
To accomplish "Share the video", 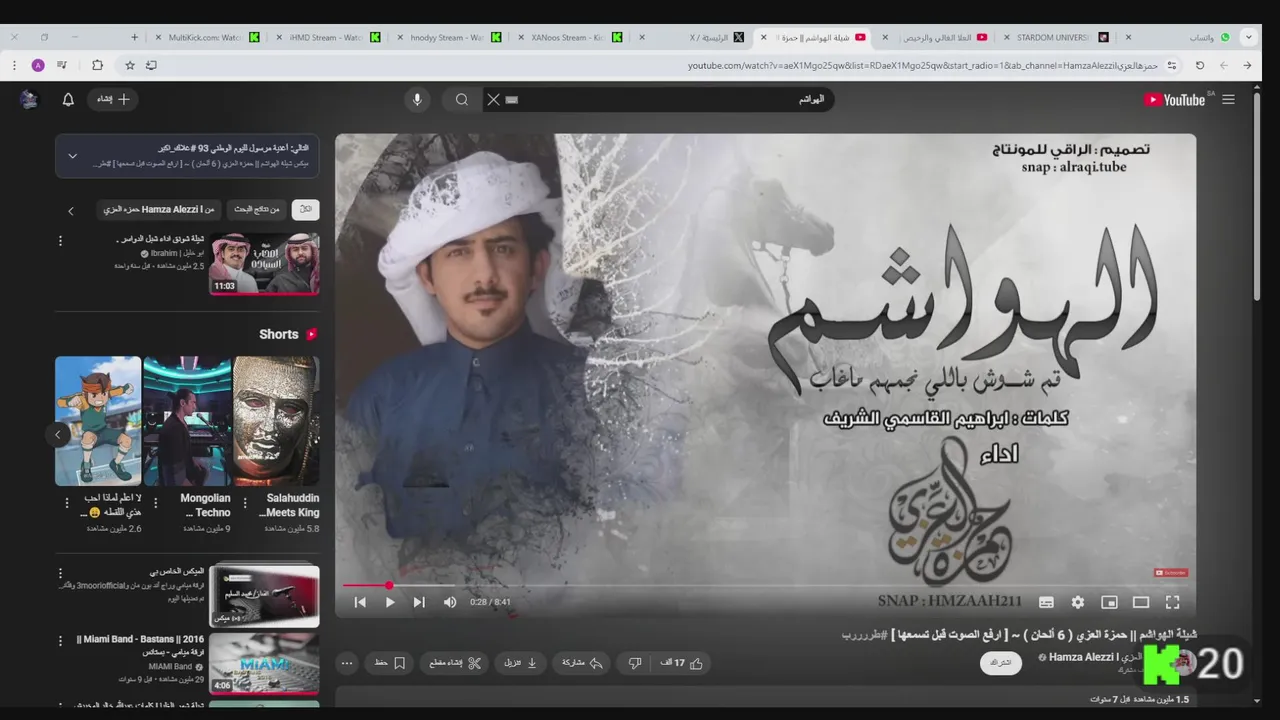I will pos(582,663).
